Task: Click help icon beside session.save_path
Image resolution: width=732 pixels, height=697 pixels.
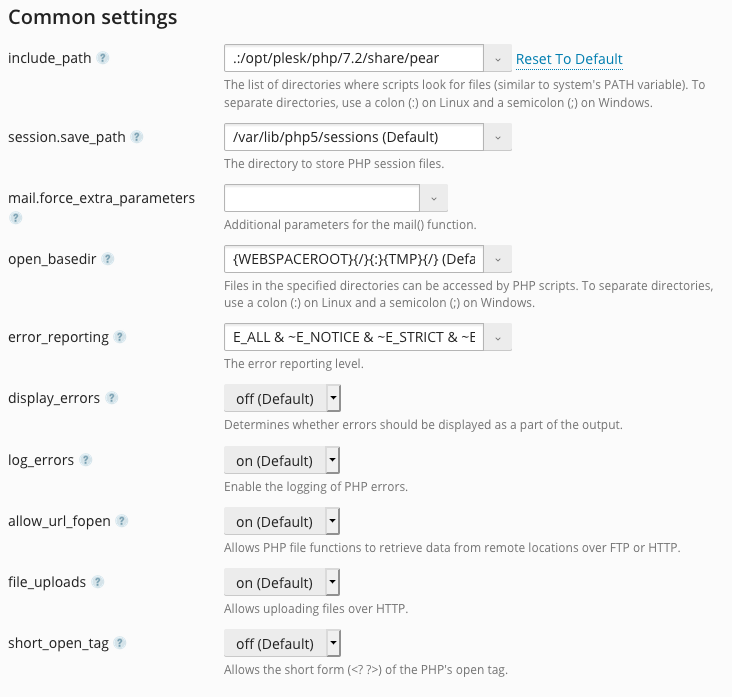Action: (136, 137)
